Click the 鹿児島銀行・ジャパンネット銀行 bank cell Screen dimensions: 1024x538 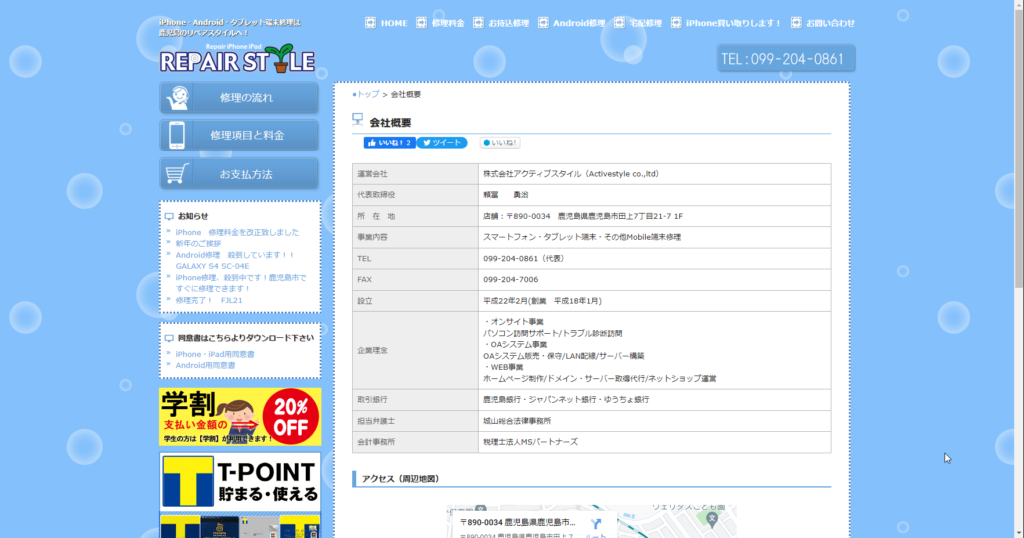pyautogui.click(x=654, y=400)
